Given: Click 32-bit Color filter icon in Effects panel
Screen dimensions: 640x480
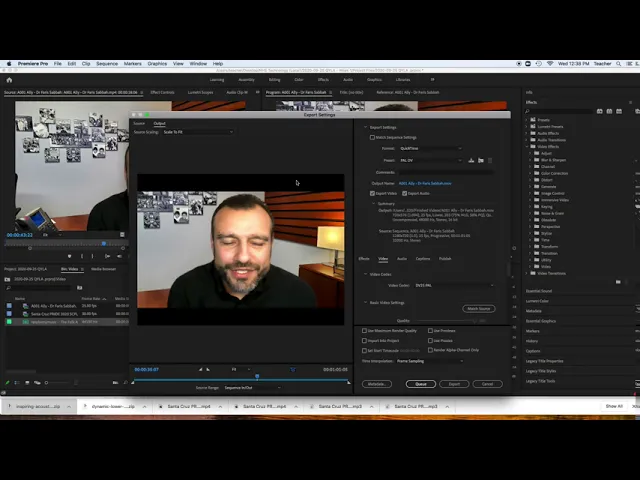Looking at the screenshot, I should [x=609, y=111].
